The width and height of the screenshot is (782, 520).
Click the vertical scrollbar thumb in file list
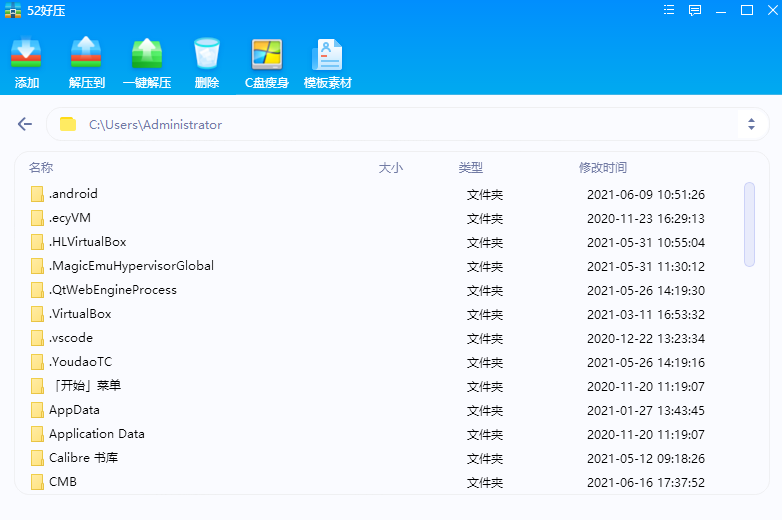pos(750,224)
